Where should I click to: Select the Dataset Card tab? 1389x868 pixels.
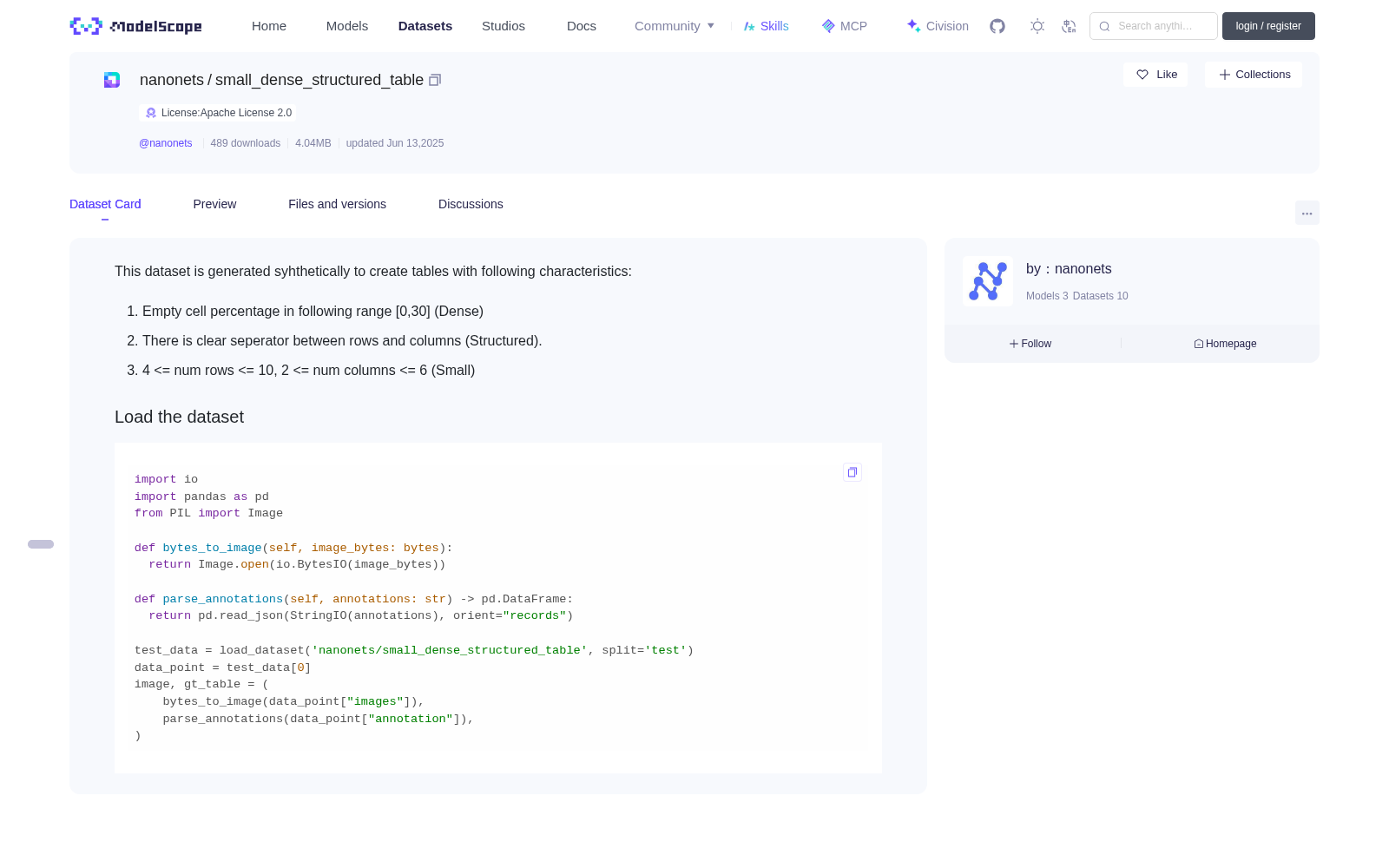(x=105, y=204)
